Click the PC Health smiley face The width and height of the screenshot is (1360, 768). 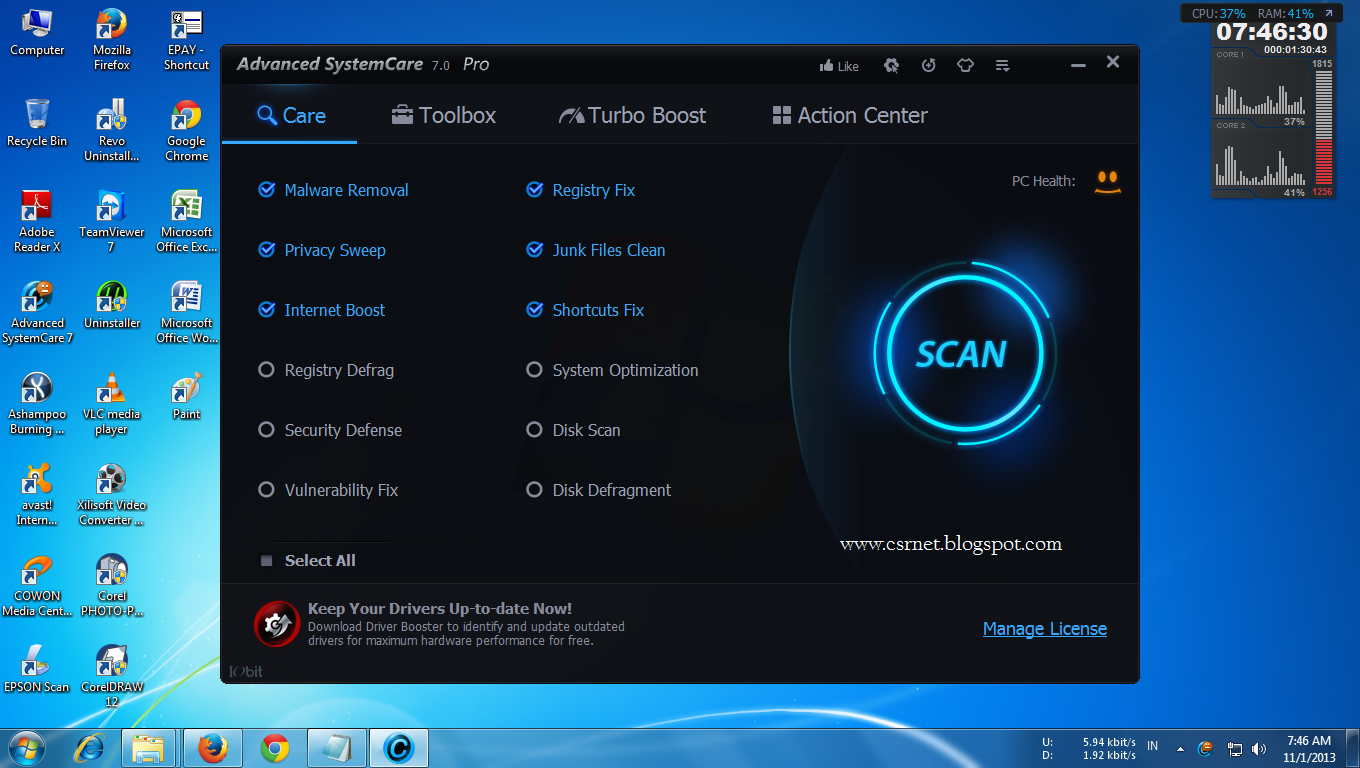pos(1107,181)
